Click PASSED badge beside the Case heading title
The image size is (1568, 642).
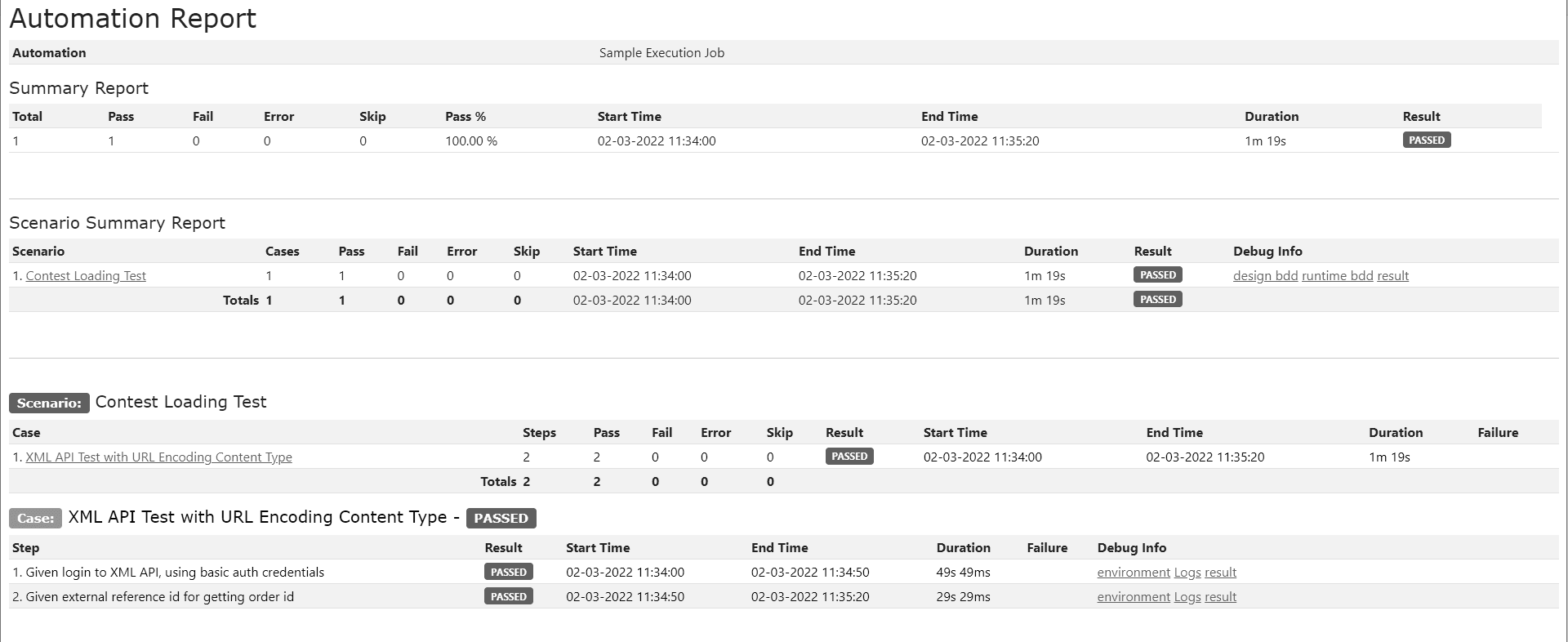point(501,519)
